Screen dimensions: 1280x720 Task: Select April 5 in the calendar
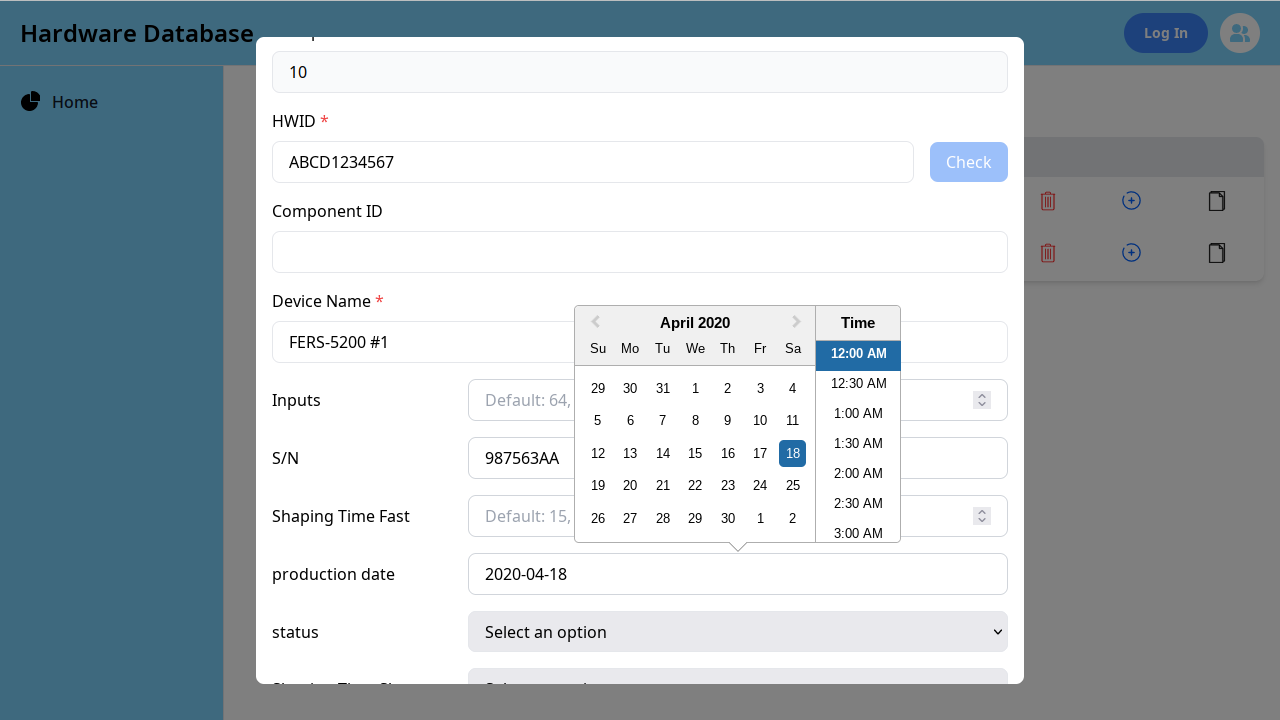point(598,421)
